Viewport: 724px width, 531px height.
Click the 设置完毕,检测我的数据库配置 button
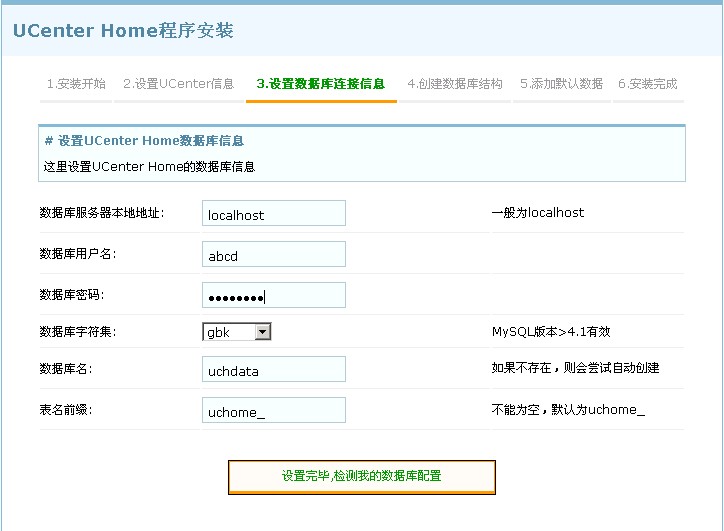(362, 477)
